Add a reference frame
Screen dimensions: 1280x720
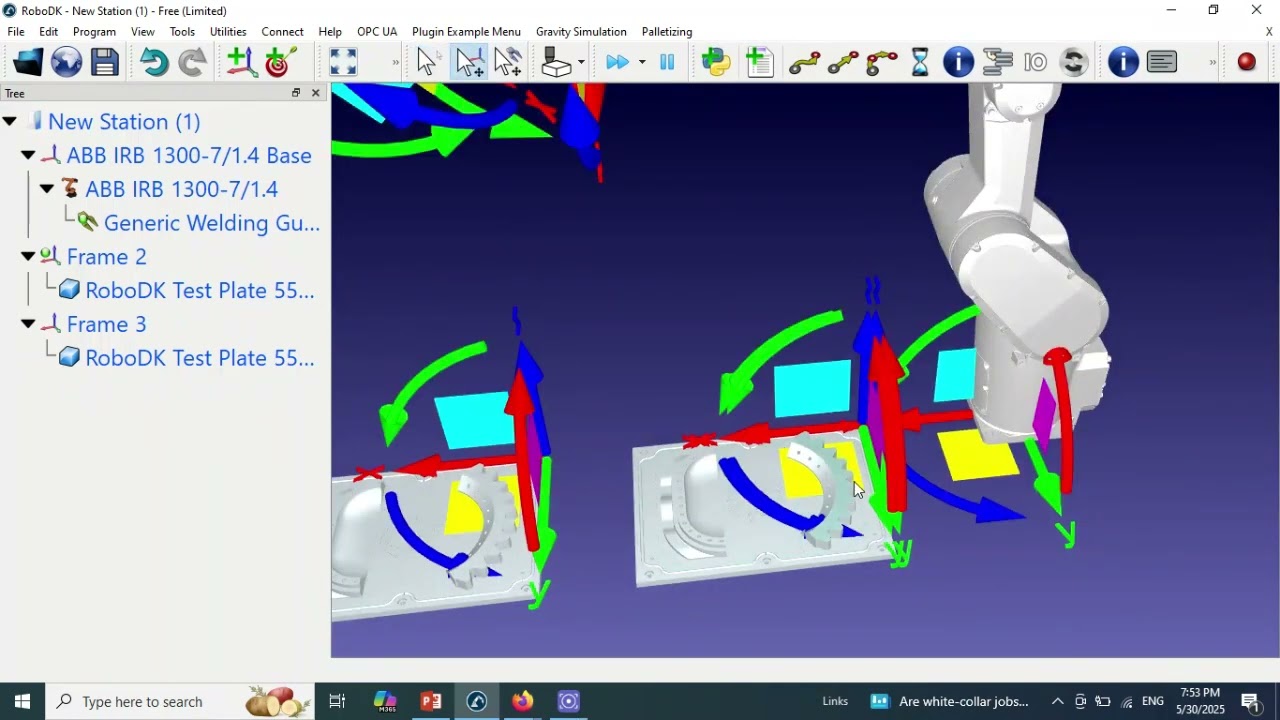pyautogui.click(x=241, y=63)
